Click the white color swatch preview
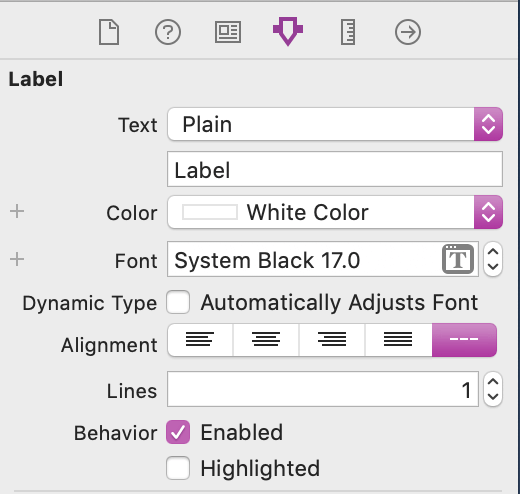 click(x=210, y=212)
